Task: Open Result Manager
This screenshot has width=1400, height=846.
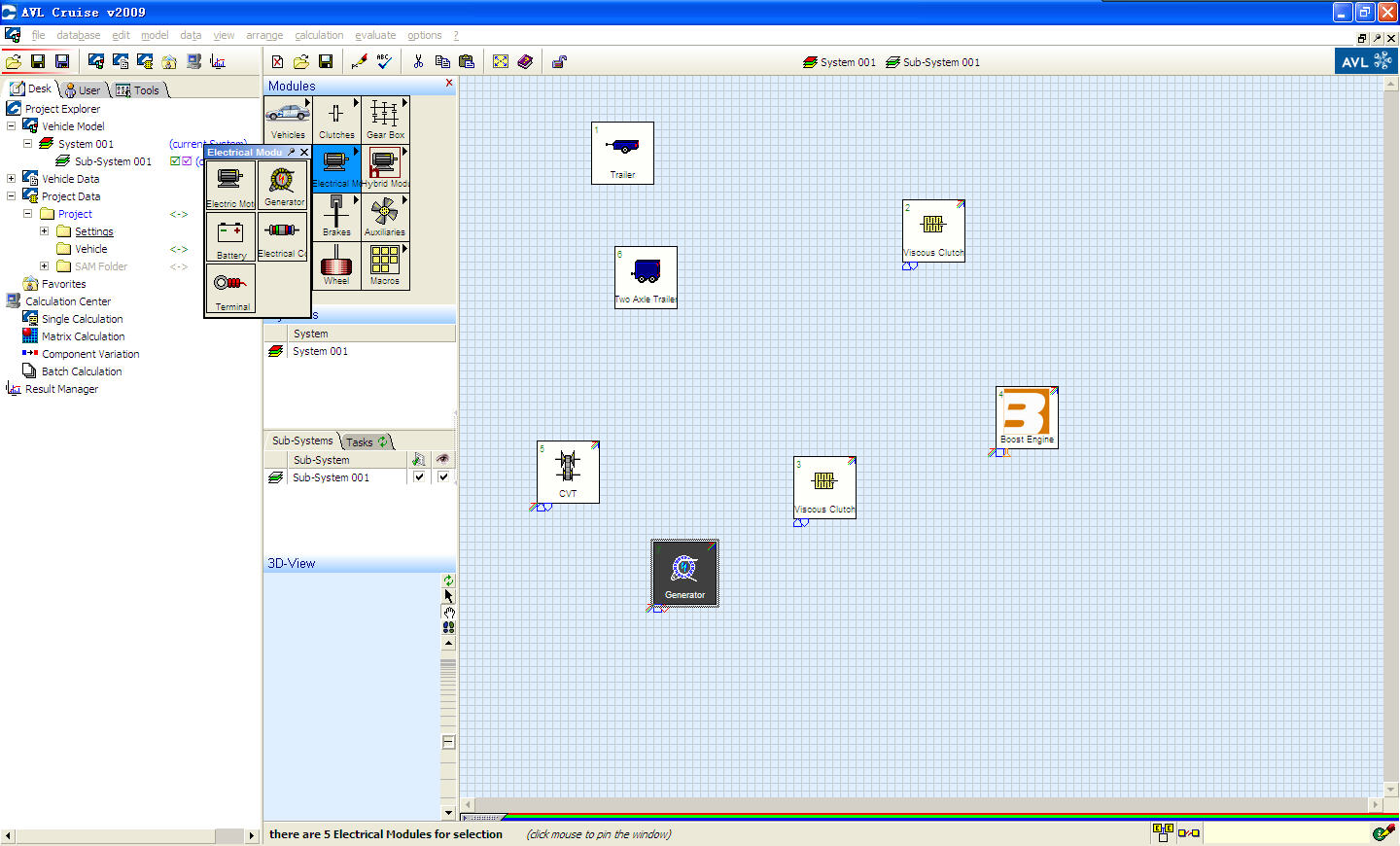Action: point(61,389)
